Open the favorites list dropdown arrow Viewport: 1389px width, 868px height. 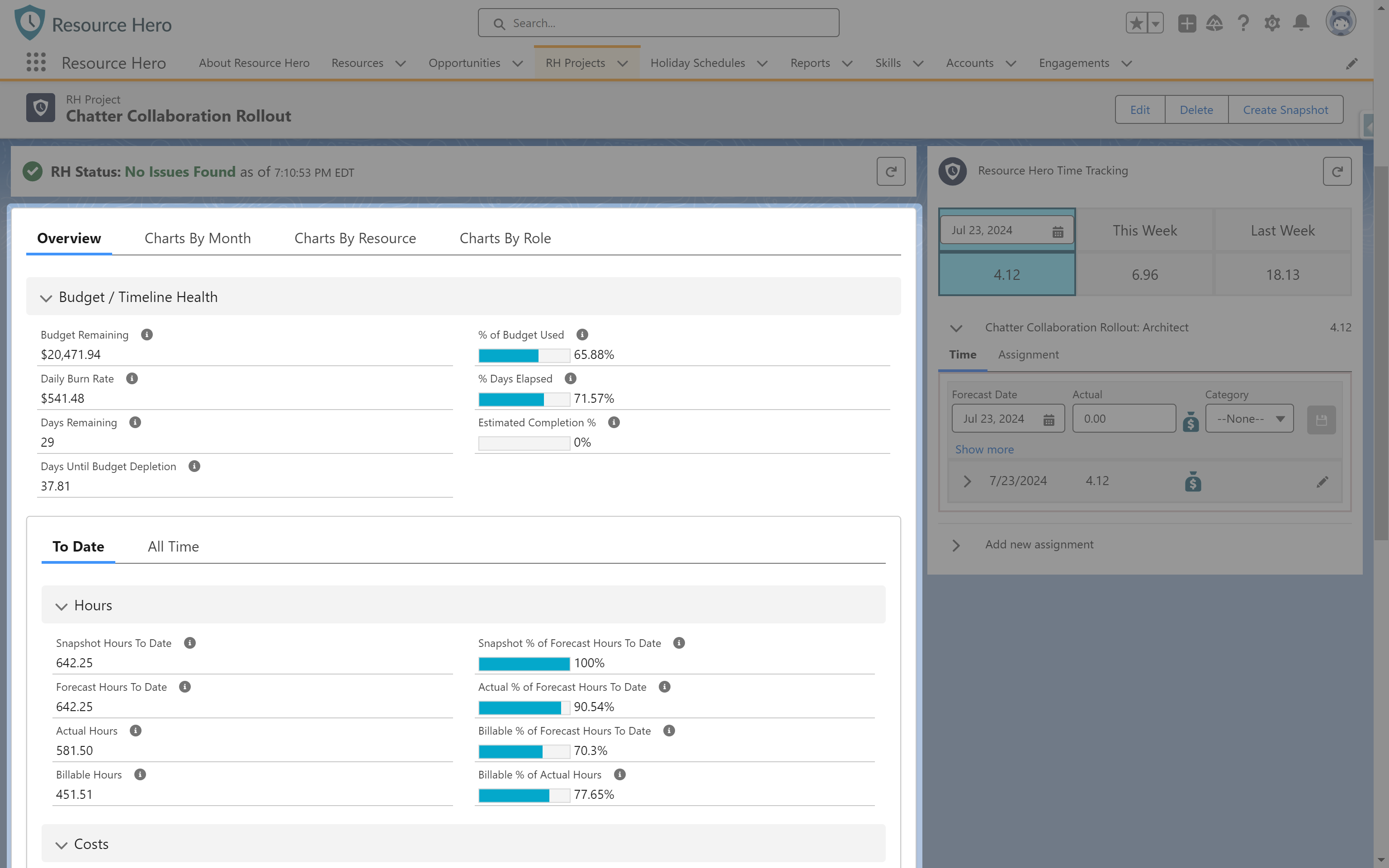tap(1155, 23)
